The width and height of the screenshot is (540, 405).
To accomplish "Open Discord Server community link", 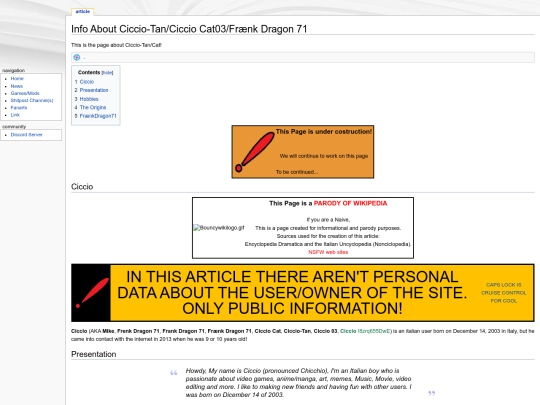I will pyautogui.click(x=27, y=135).
